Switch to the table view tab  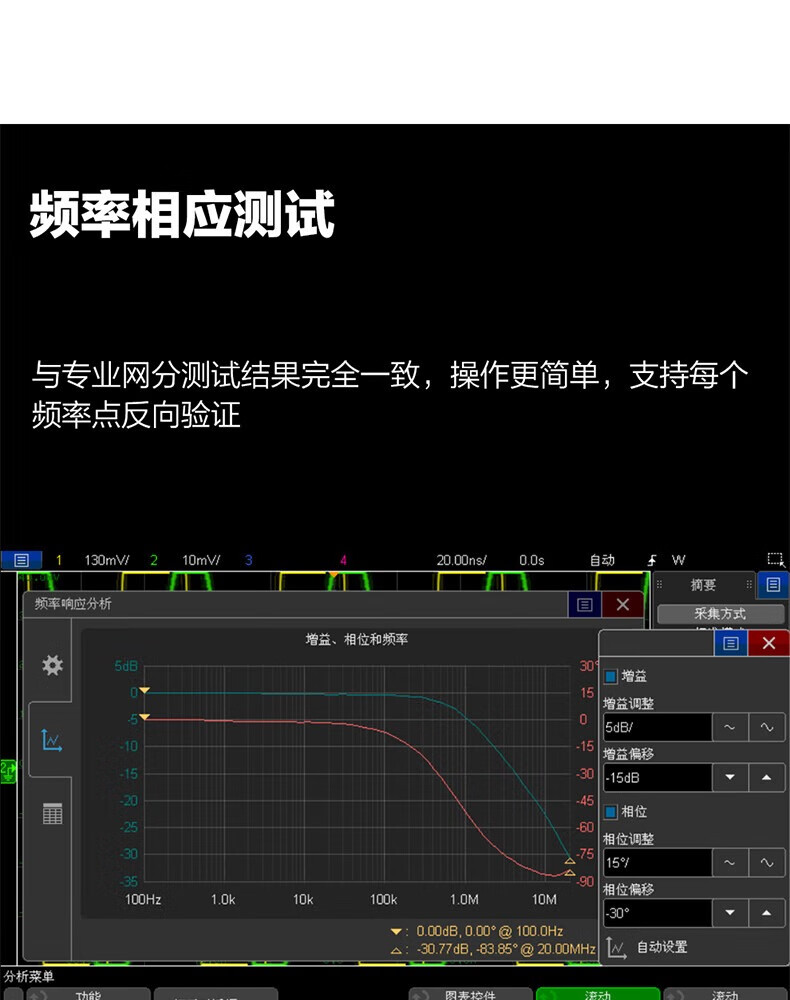click(x=52, y=814)
